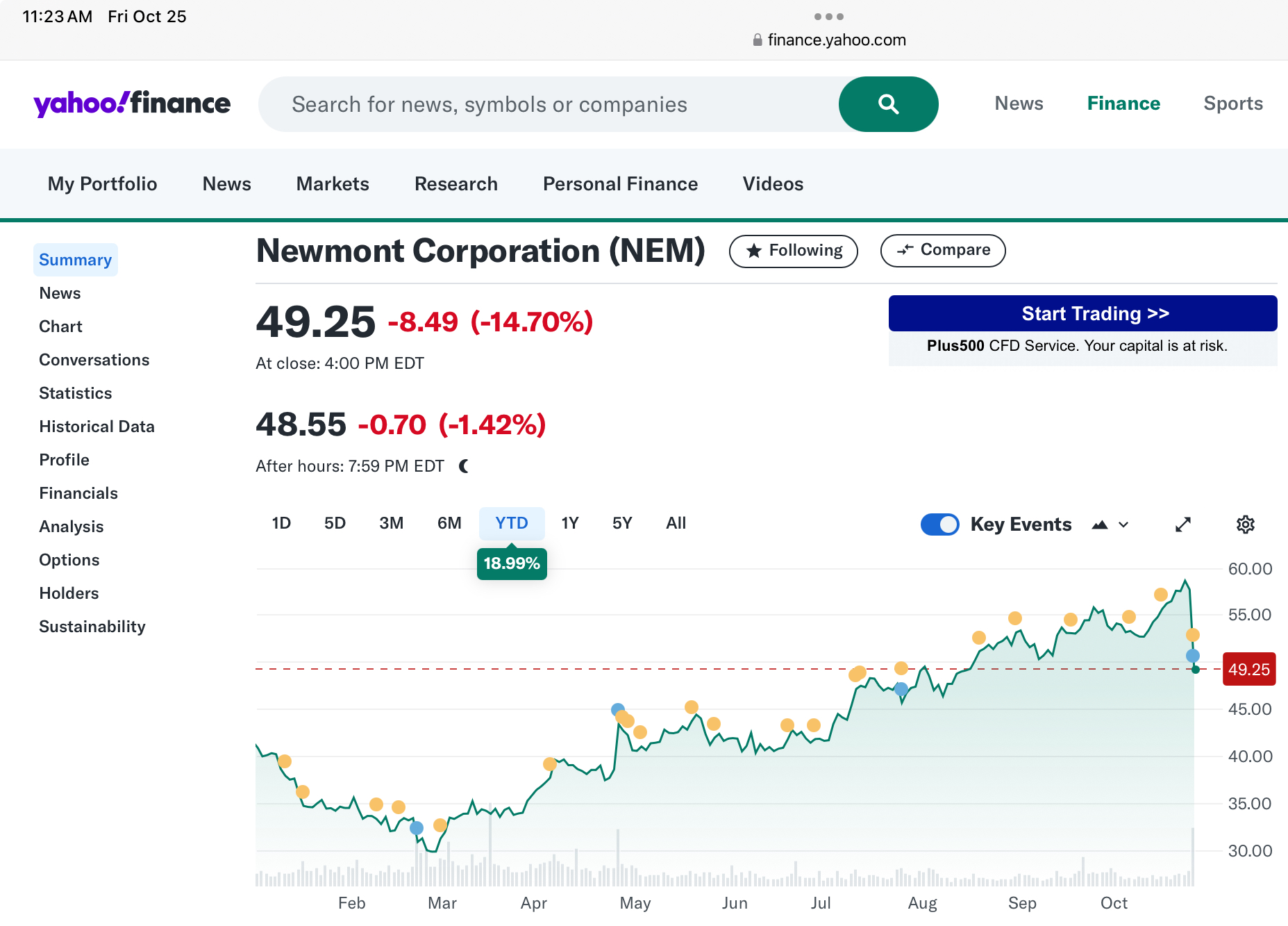The height and width of the screenshot is (926, 1288).
Task: Click the Yahoo Finance logo
Action: coord(132,104)
